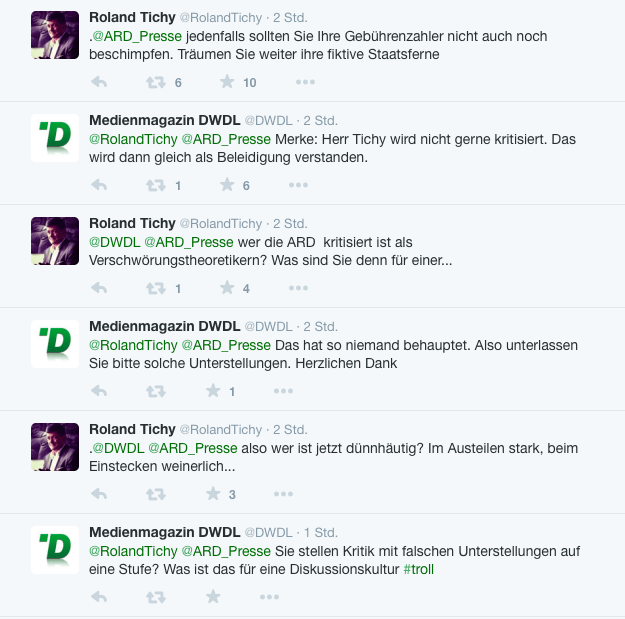The width and height of the screenshot is (625, 619).
Task: Reply to the "dünnhäutig" tweet by Tichy
Action: coord(99,494)
